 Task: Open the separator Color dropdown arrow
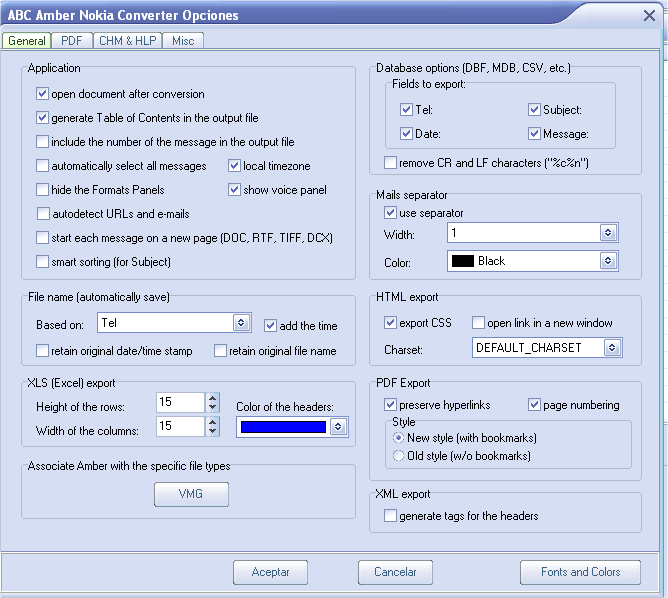click(x=608, y=261)
